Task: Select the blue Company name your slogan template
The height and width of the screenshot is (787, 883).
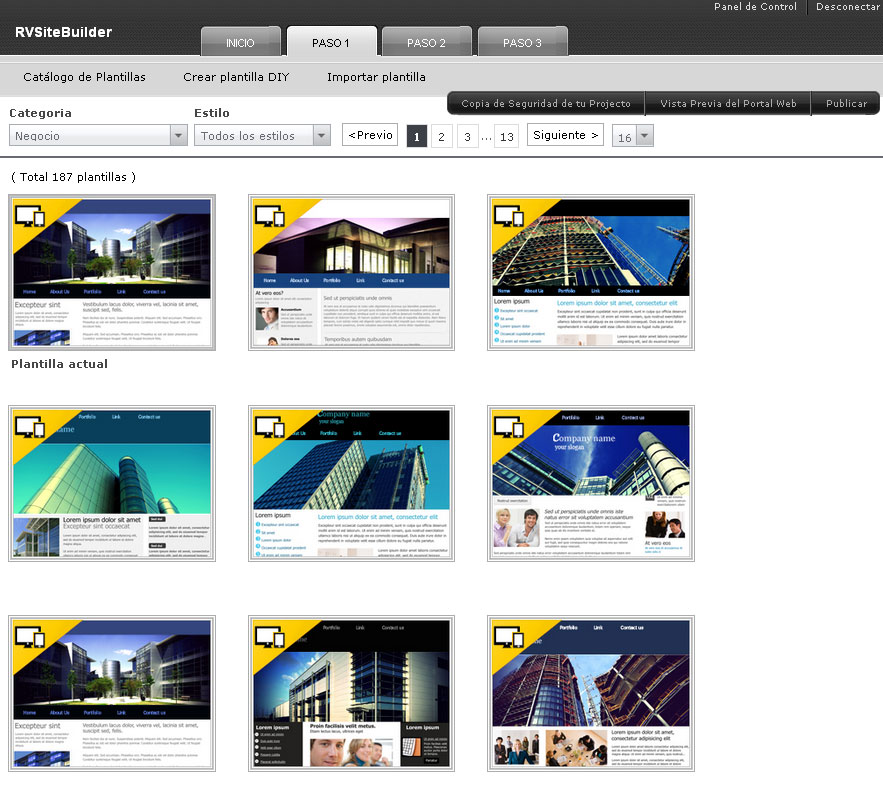Action: click(x=591, y=483)
